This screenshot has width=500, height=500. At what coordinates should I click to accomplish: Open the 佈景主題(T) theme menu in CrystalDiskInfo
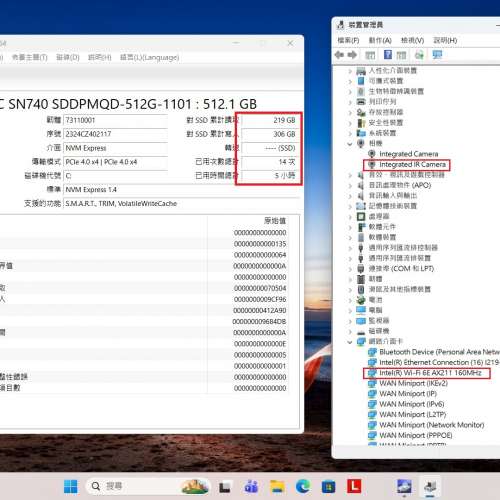(x=30, y=57)
